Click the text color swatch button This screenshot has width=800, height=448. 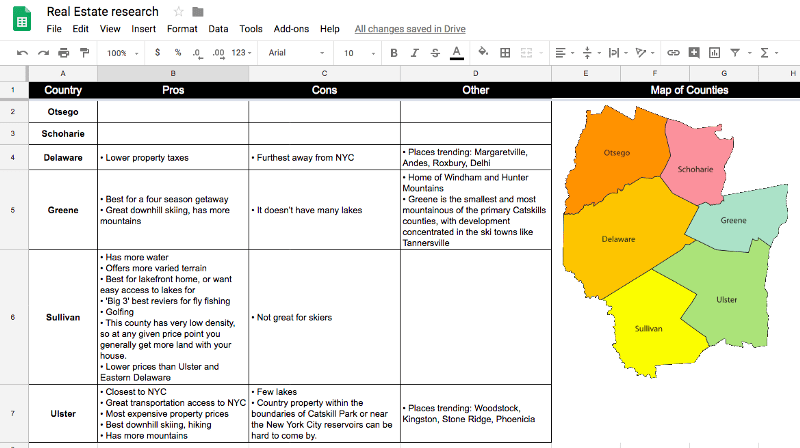[x=457, y=53]
